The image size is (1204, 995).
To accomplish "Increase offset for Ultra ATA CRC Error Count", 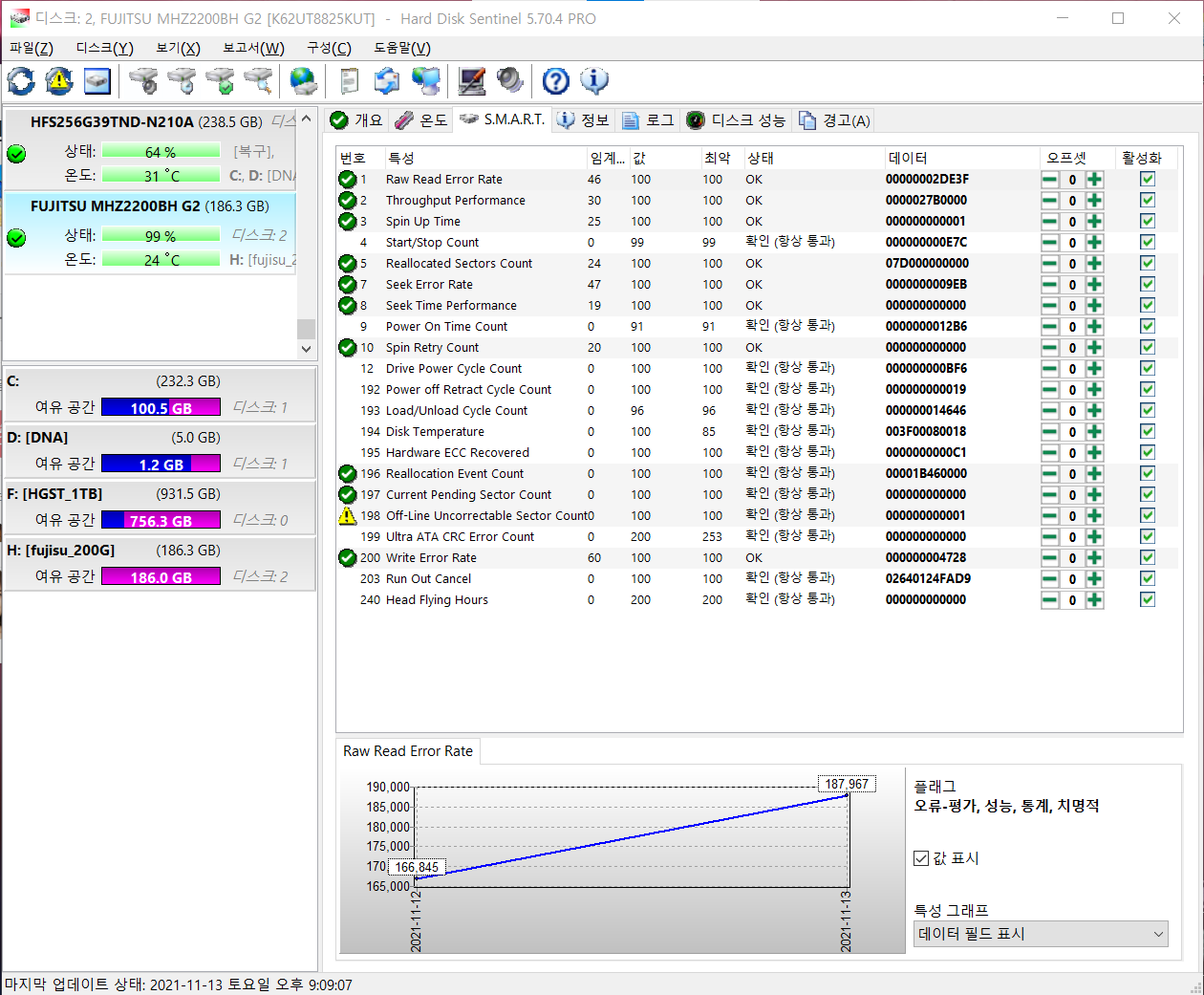I will pos(1094,537).
